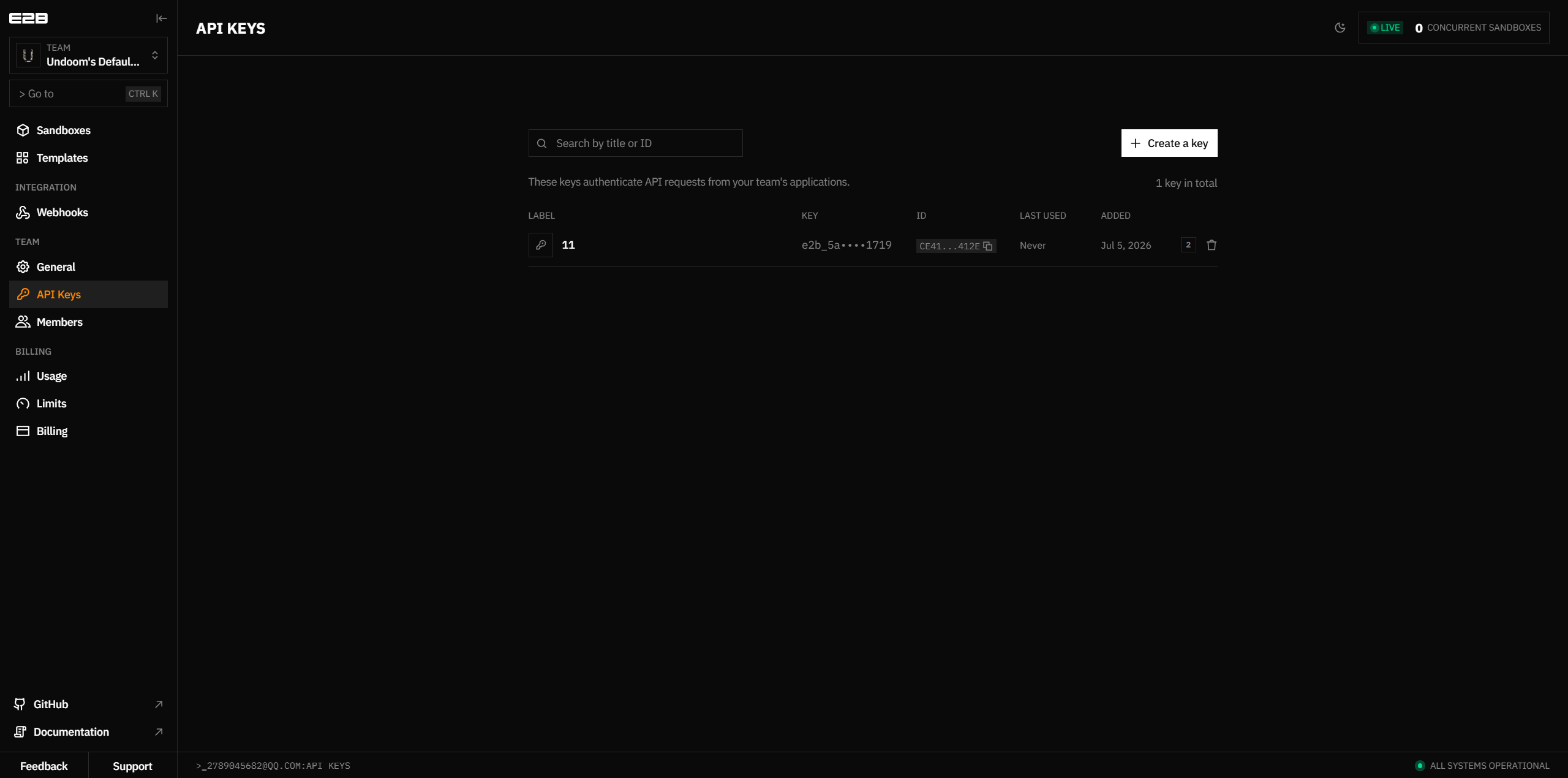Click the E2B logo
1568x778 pixels.
click(x=28, y=18)
